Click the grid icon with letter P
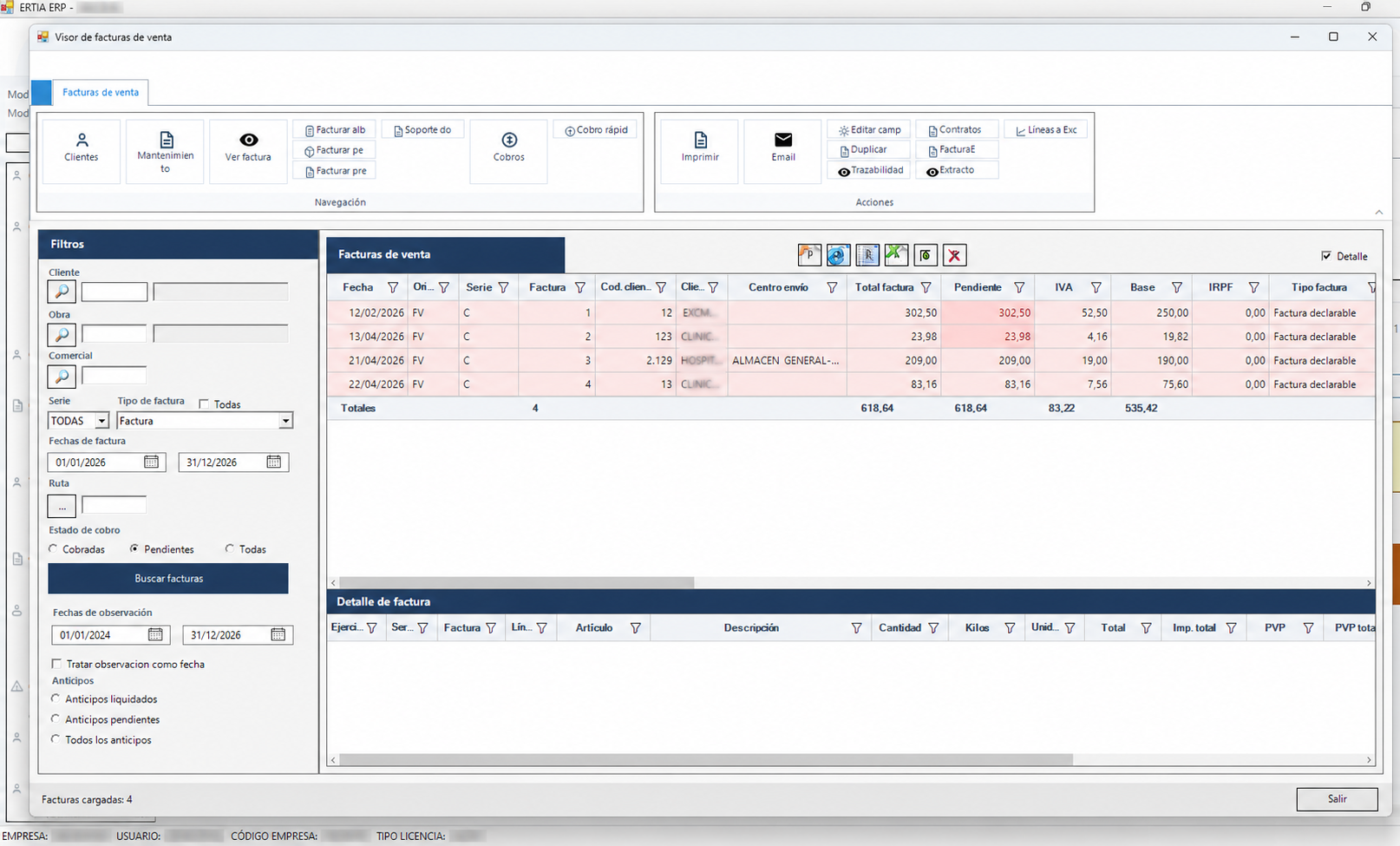This screenshot has width=1400, height=846. pyautogui.click(x=809, y=255)
